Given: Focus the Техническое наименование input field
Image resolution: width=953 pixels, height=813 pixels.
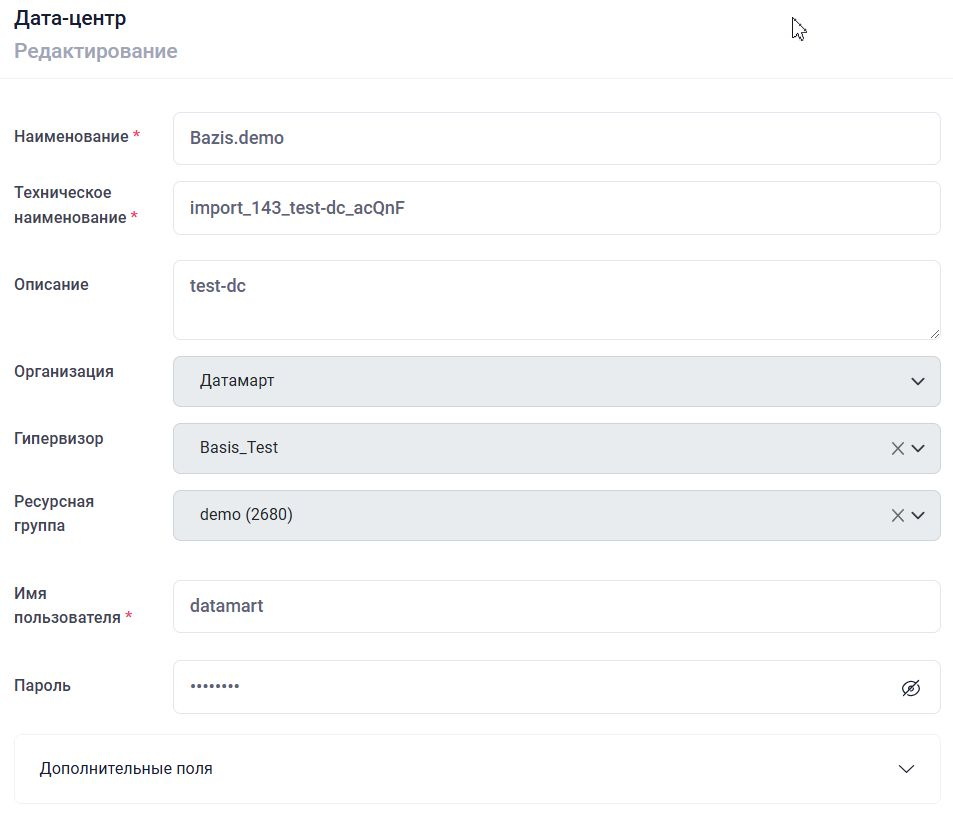Looking at the screenshot, I should click(556, 208).
